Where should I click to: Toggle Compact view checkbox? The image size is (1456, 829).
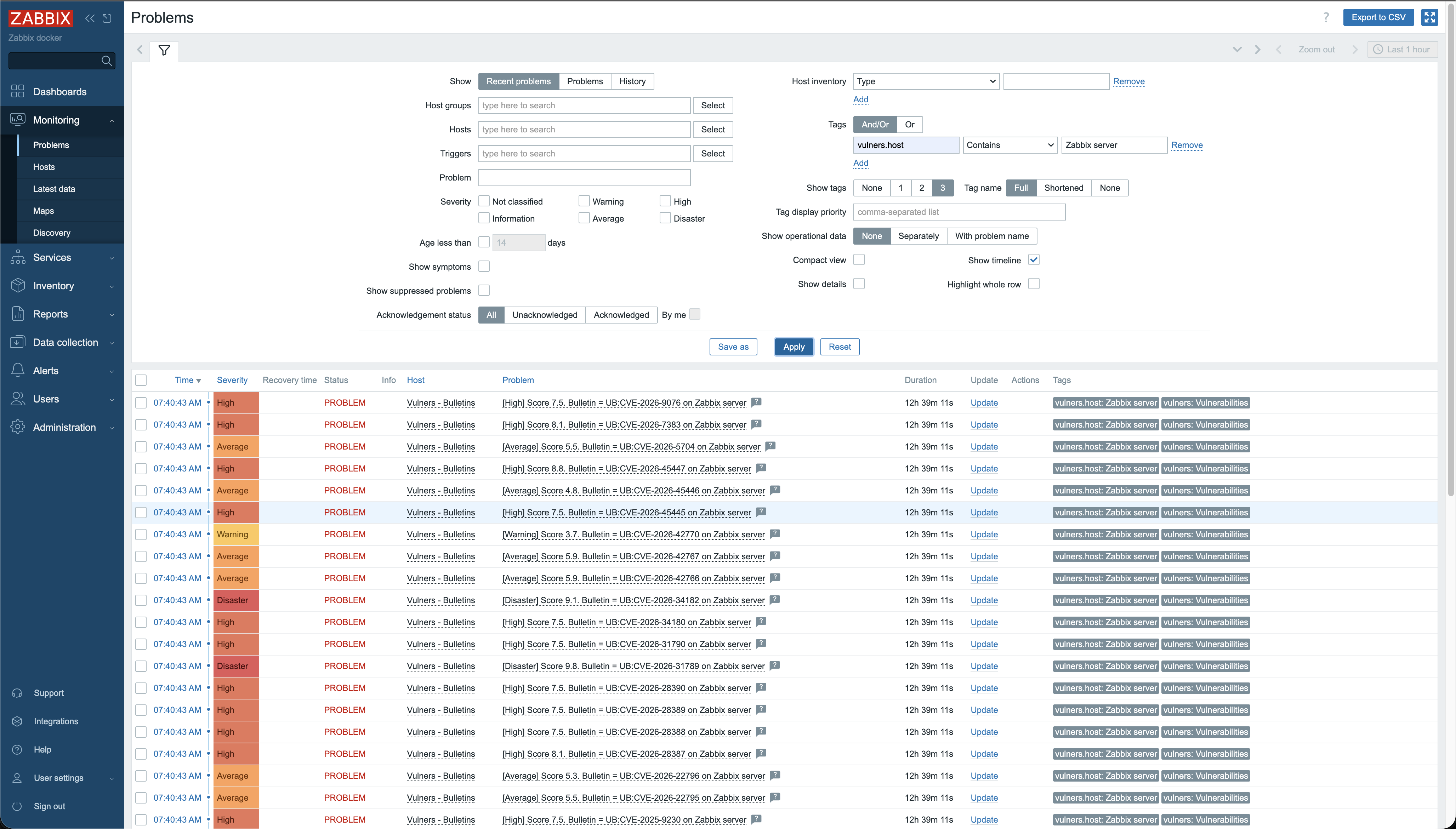coord(859,259)
